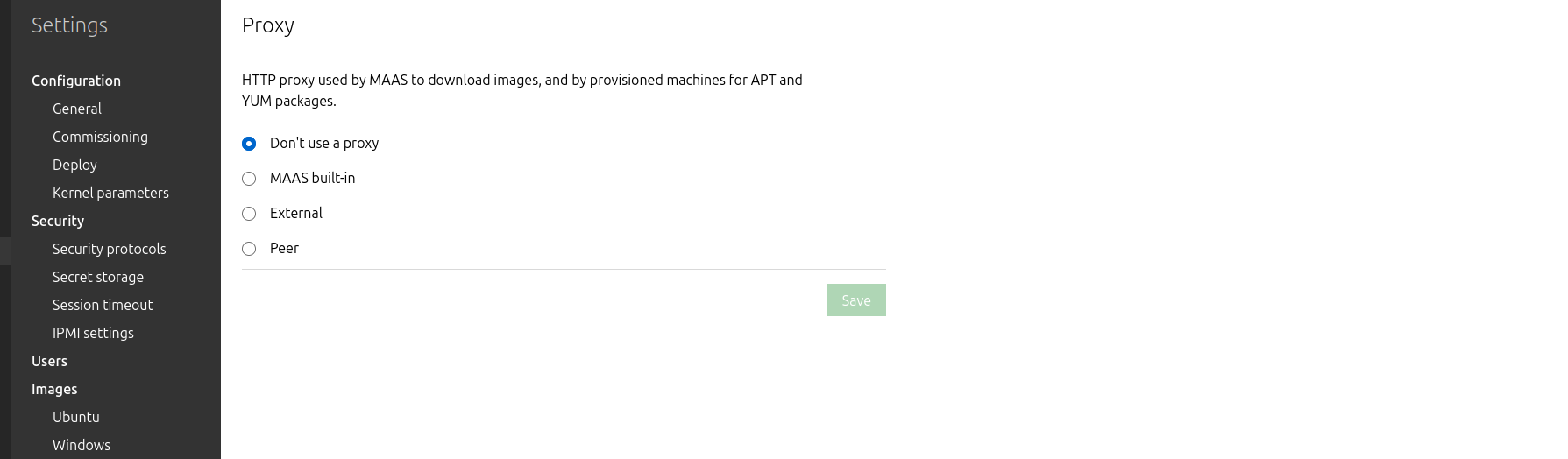
Task: Open Session timeout settings
Action: click(103, 305)
